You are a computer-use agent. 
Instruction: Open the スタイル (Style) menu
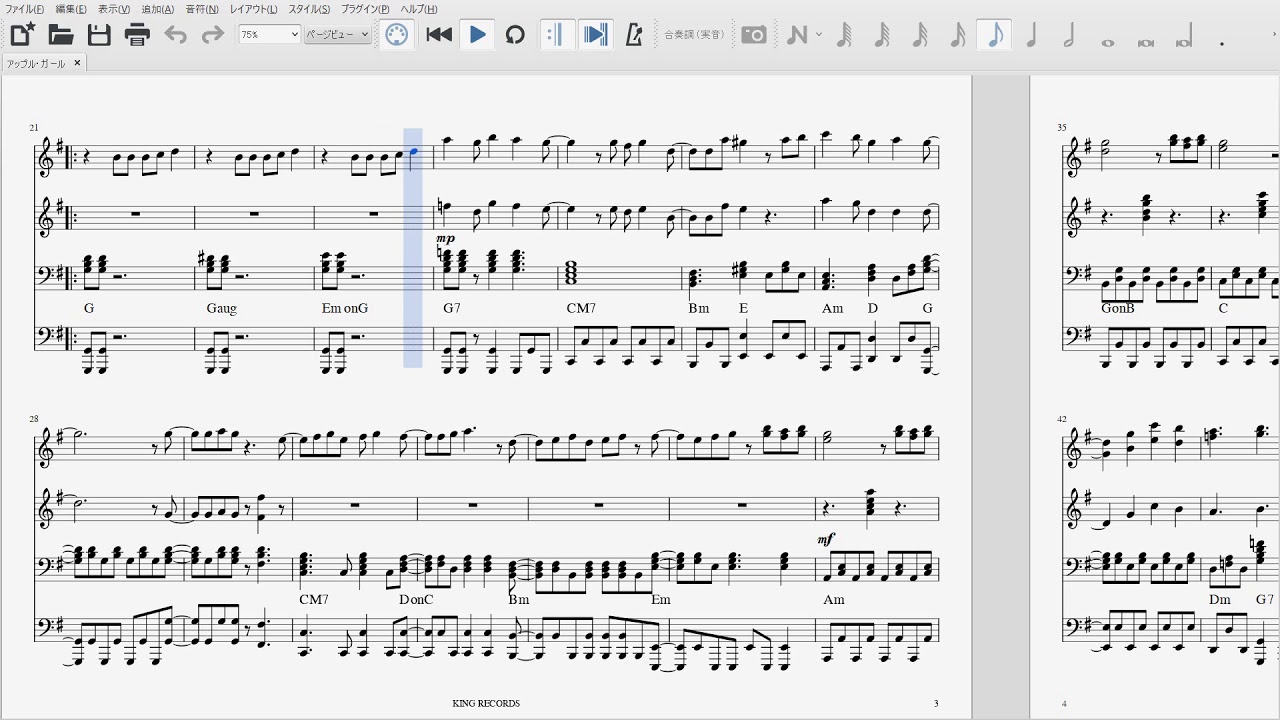[309, 9]
